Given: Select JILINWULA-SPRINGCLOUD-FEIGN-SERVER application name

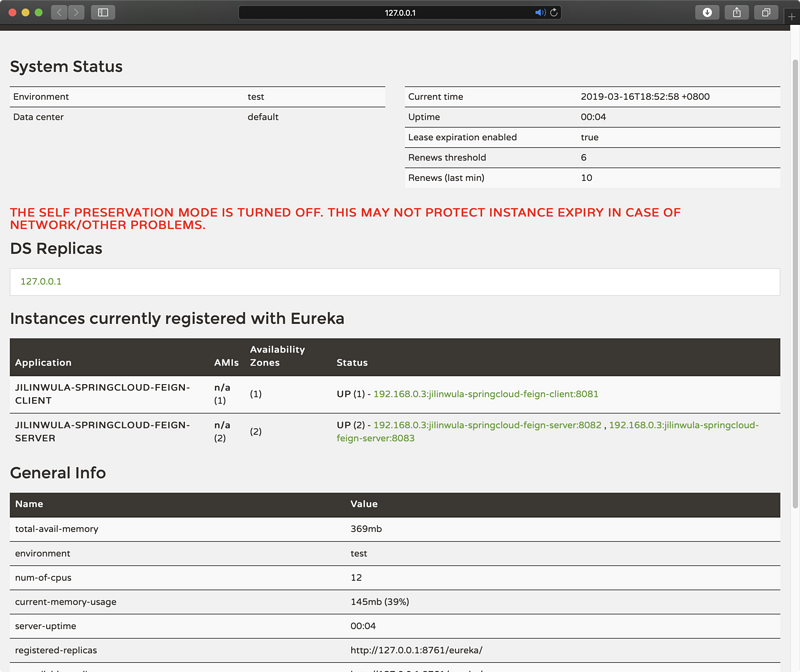Looking at the screenshot, I should pos(102,432).
